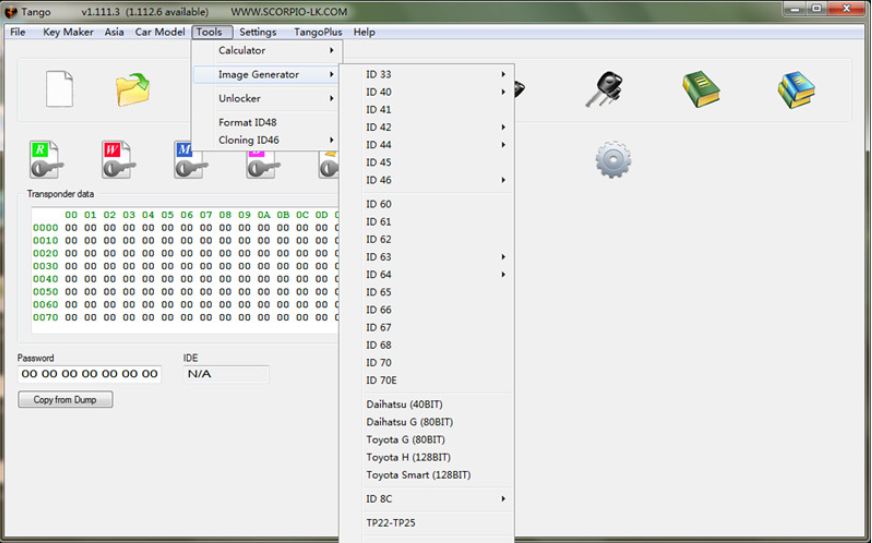Screen dimensions: 872x543
Task: Open the TangoPlus menu
Action: pyautogui.click(x=318, y=32)
